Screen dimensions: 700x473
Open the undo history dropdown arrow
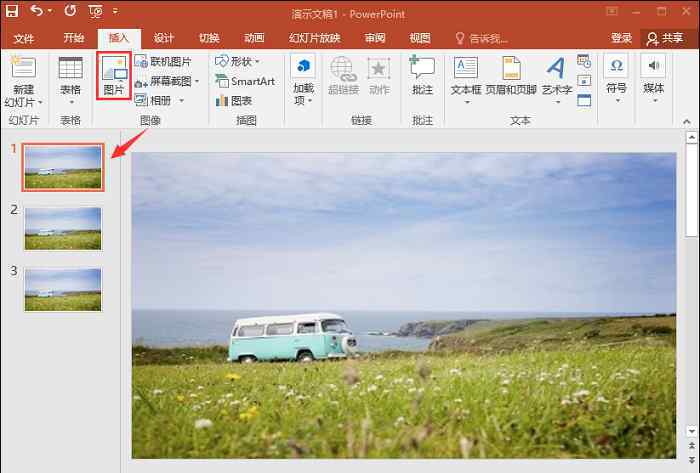click(x=50, y=11)
